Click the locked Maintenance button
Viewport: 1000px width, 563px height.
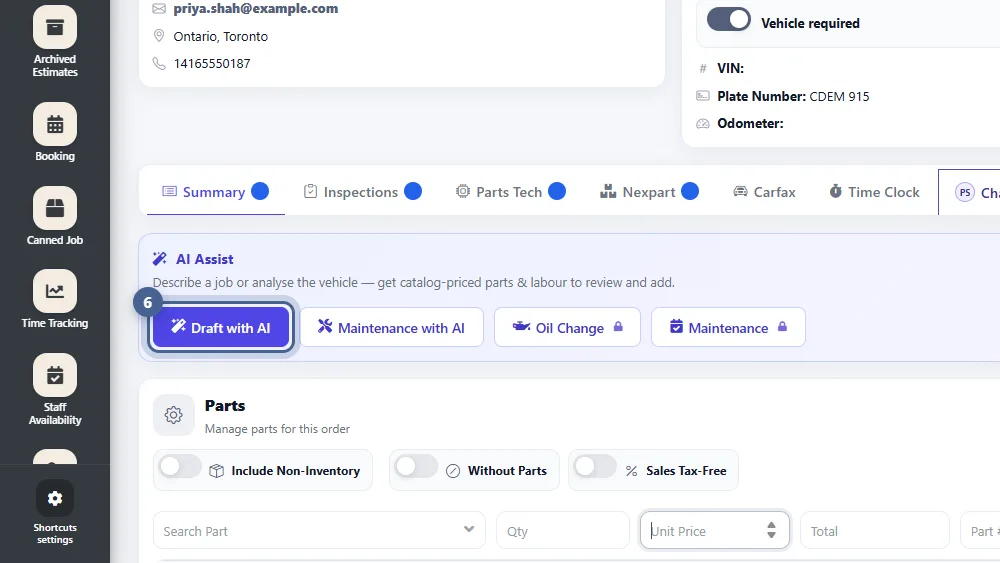(728, 328)
